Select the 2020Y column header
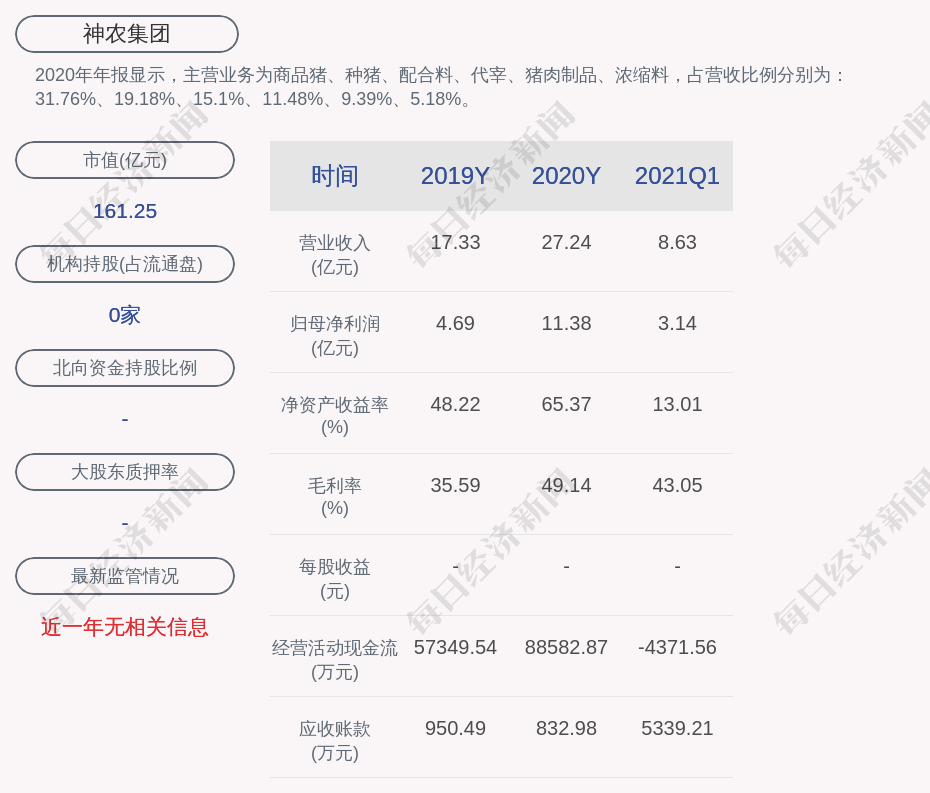Screen dimensions: 930x793 [x=566, y=176]
